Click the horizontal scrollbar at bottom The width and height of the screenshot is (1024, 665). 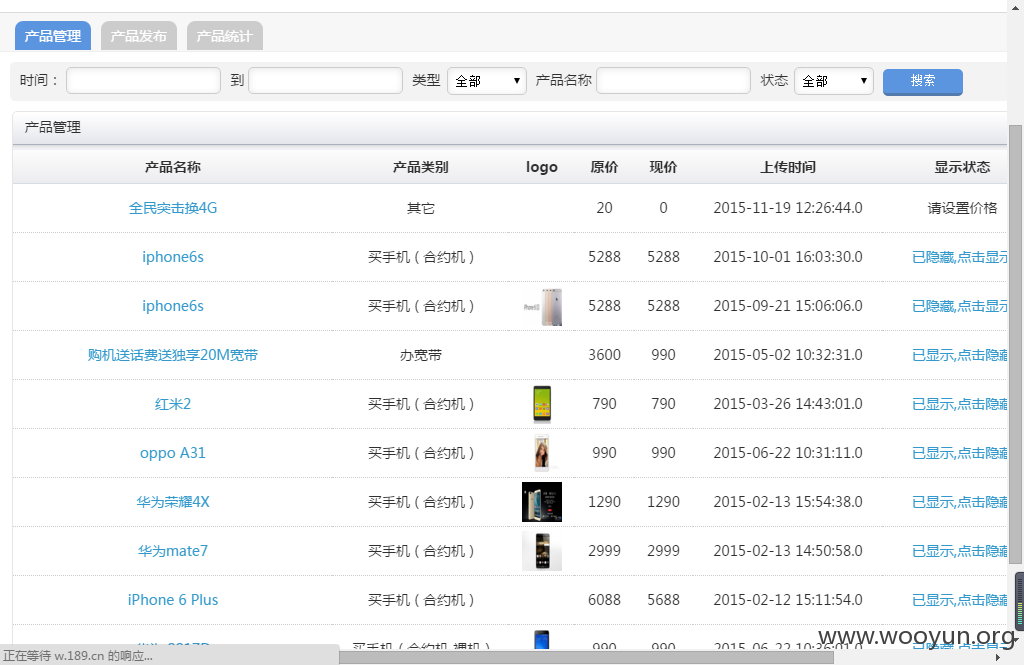coord(586,657)
